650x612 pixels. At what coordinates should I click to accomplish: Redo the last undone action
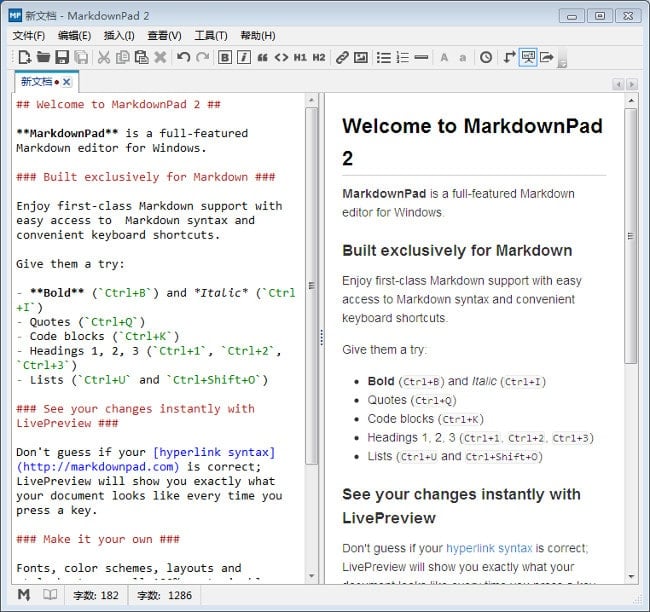(x=202, y=57)
